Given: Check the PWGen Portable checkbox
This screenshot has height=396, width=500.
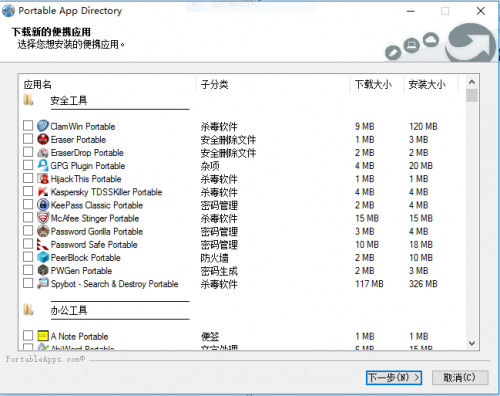Looking at the screenshot, I should coord(28,270).
